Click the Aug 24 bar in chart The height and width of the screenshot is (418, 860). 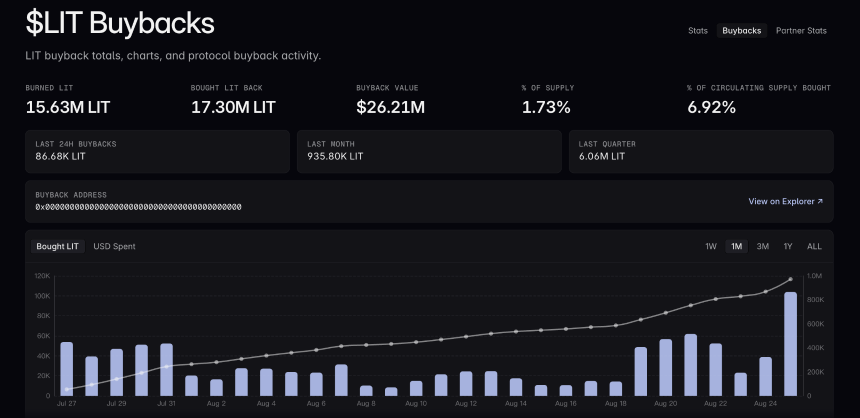point(765,376)
